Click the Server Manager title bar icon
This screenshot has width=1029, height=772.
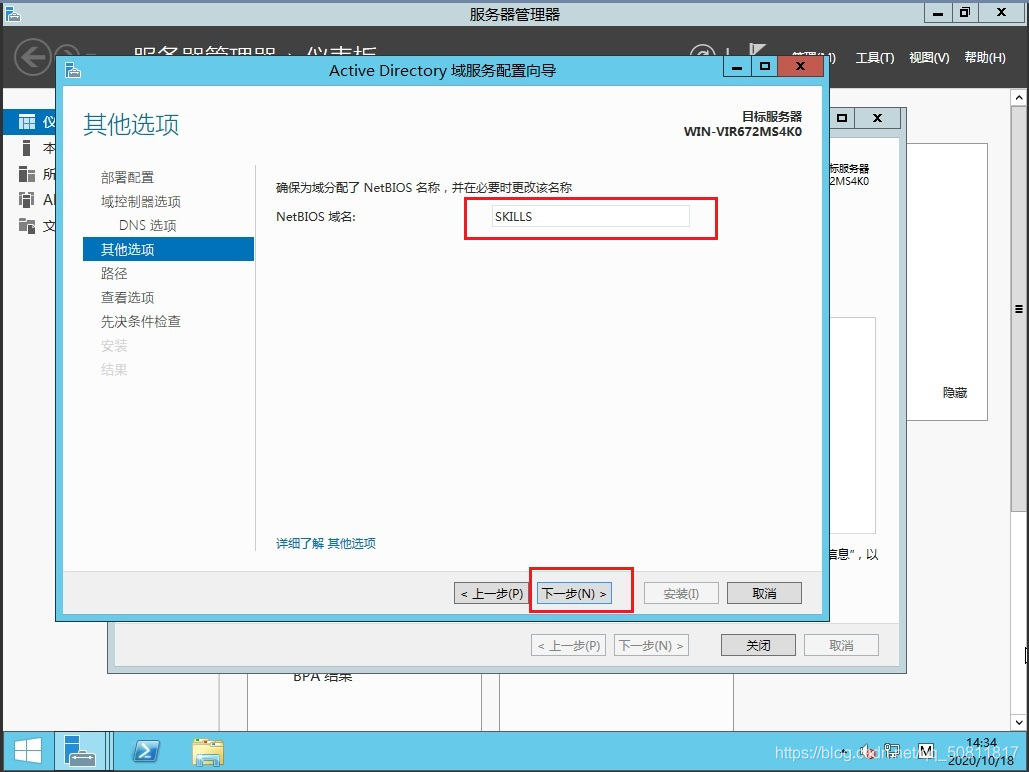(x=12, y=14)
